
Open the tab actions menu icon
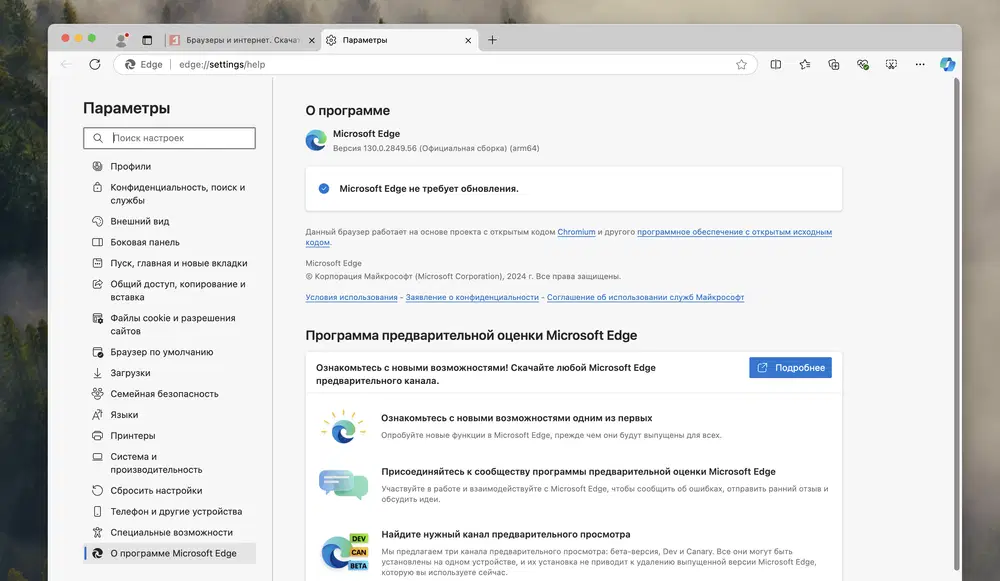point(147,40)
